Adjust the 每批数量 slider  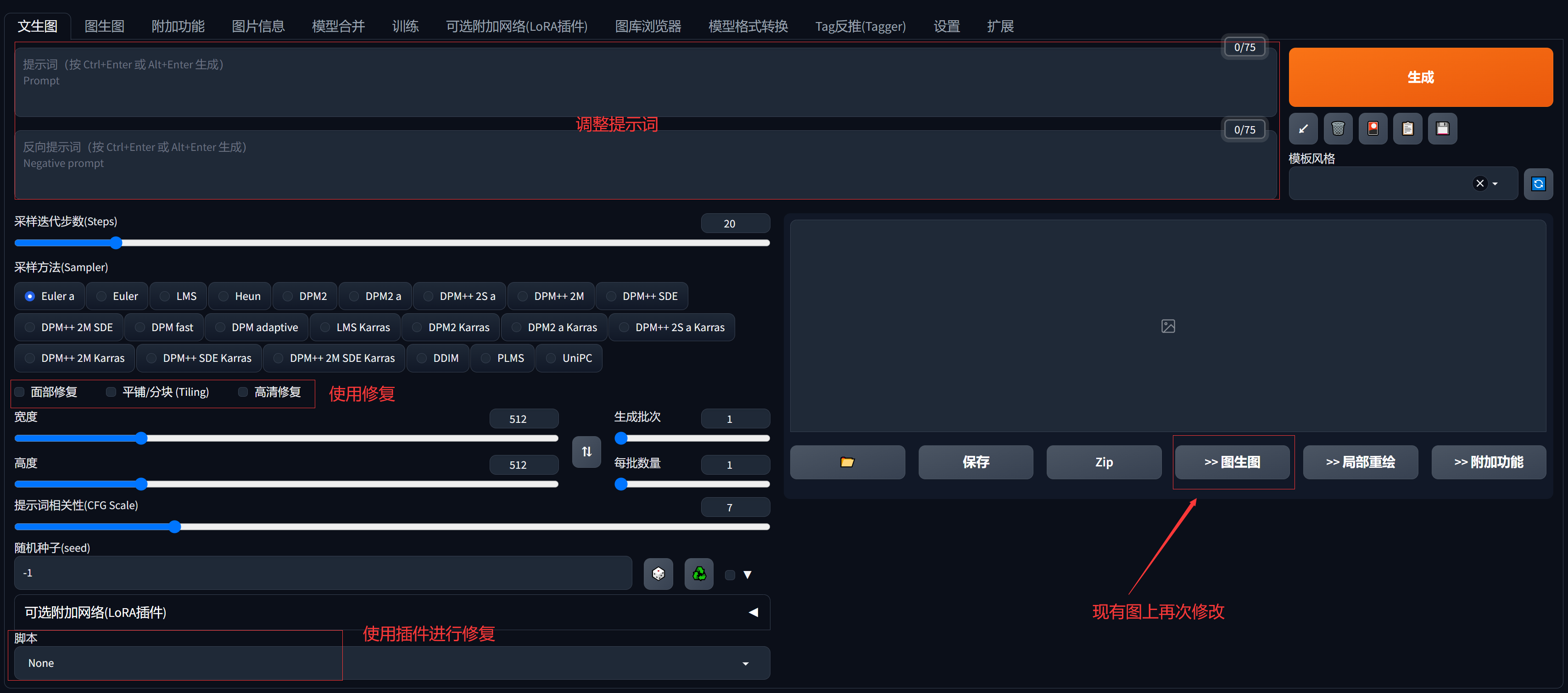click(692, 484)
